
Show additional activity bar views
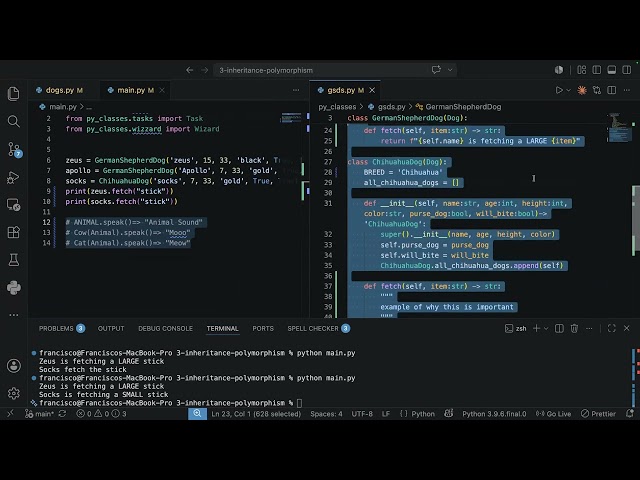pos(13,315)
